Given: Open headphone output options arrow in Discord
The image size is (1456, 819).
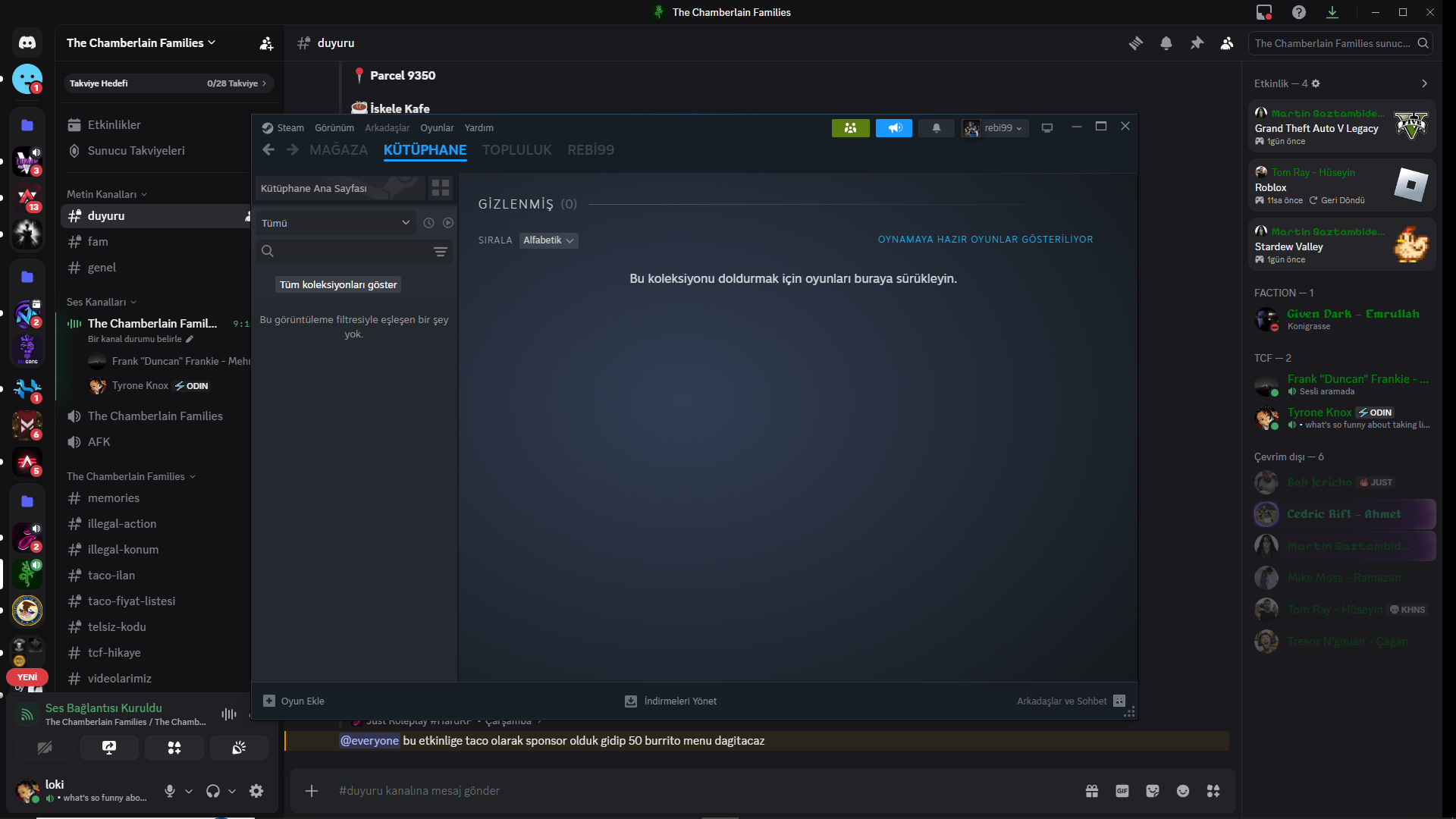Looking at the screenshot, I should click(232, 791).
